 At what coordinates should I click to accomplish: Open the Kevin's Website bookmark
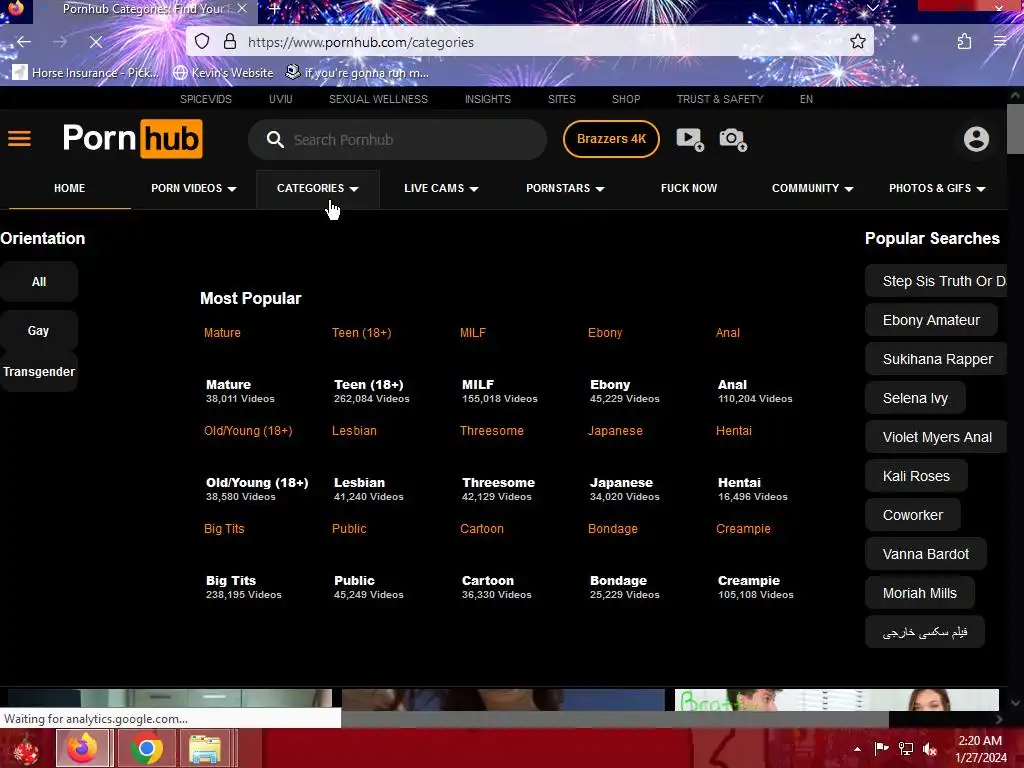tap(223, 72)
